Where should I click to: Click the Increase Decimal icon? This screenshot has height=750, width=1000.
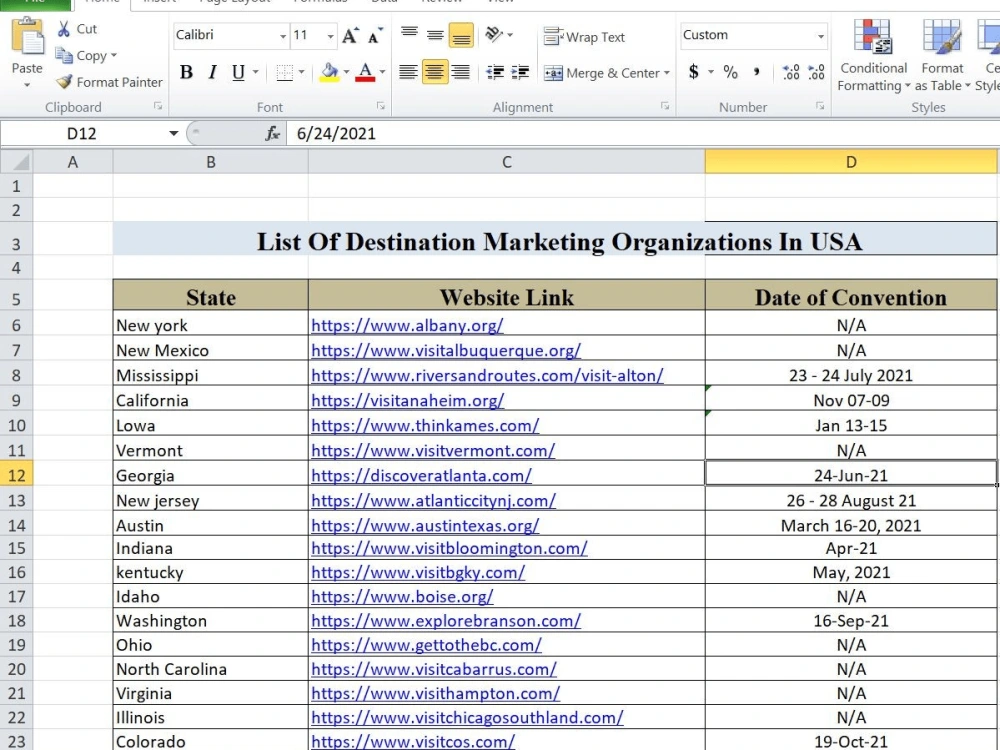point(791,72)
